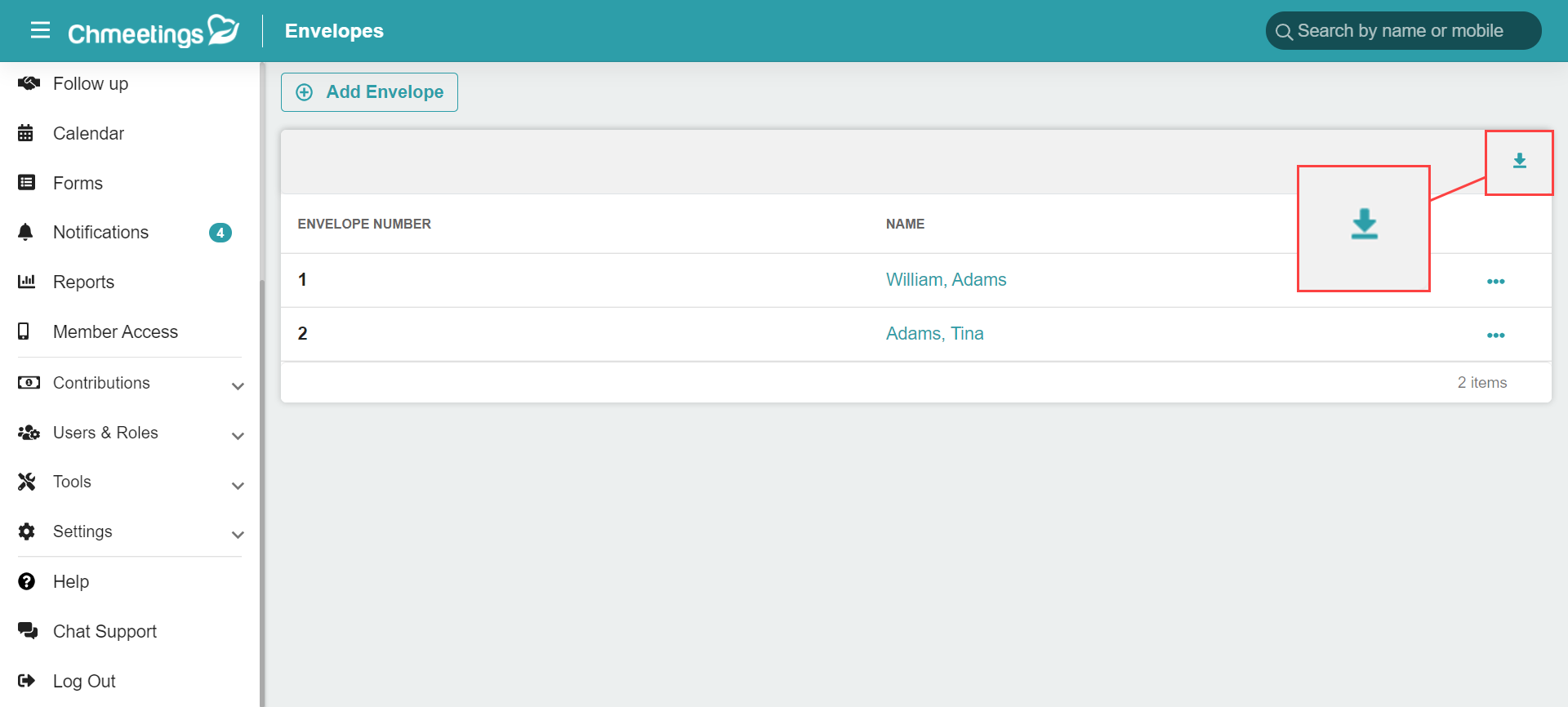
Task: Click the export download icon in table header
Action: click(1519, 161)
